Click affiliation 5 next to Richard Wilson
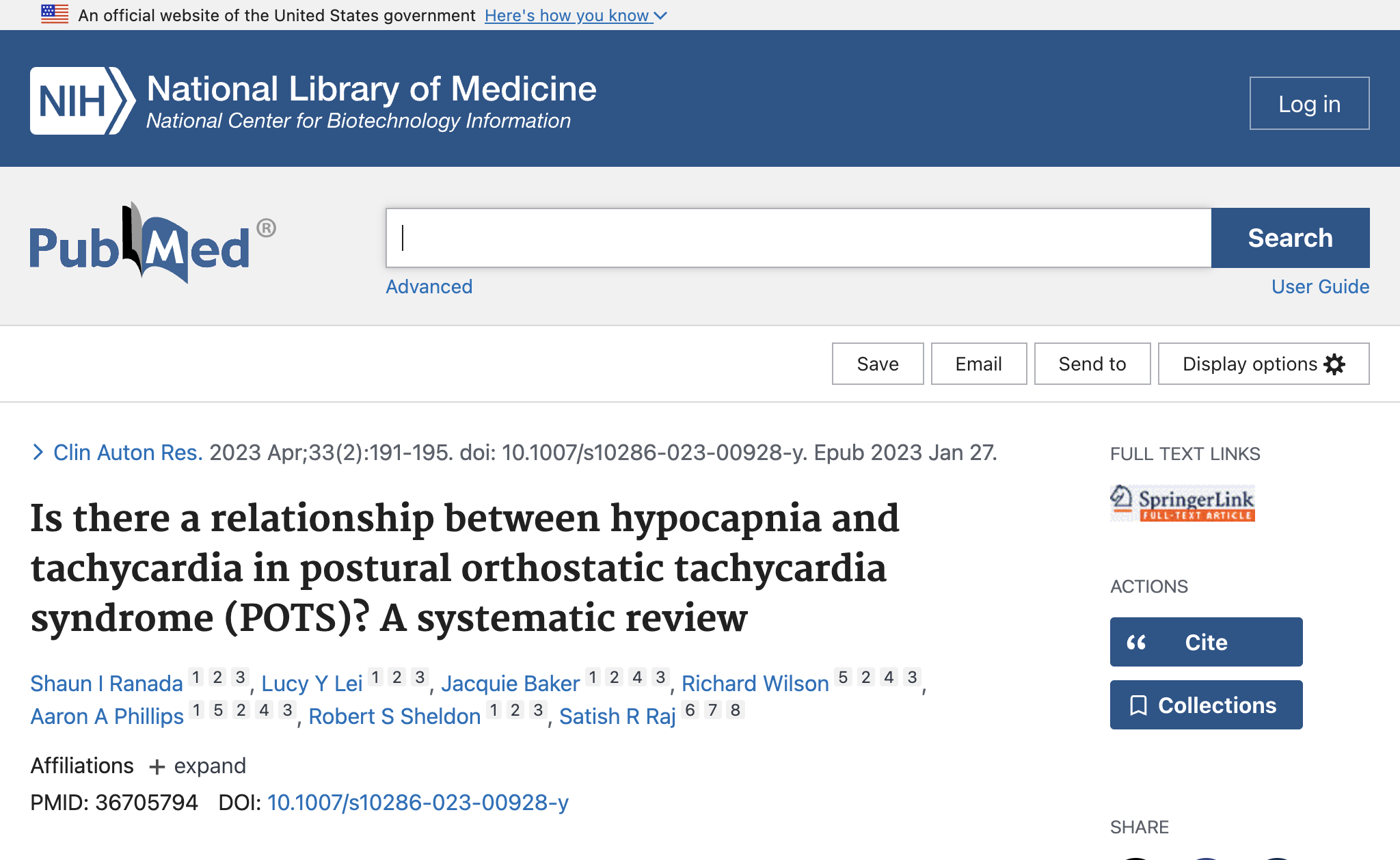This screenshot has height=860, width=1400. tap(844, 677)
